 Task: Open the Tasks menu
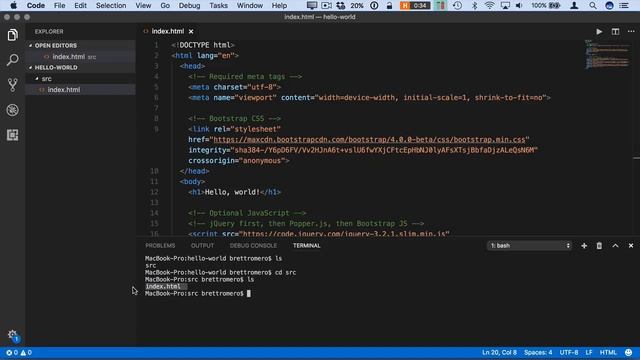[x=218, y=6]
